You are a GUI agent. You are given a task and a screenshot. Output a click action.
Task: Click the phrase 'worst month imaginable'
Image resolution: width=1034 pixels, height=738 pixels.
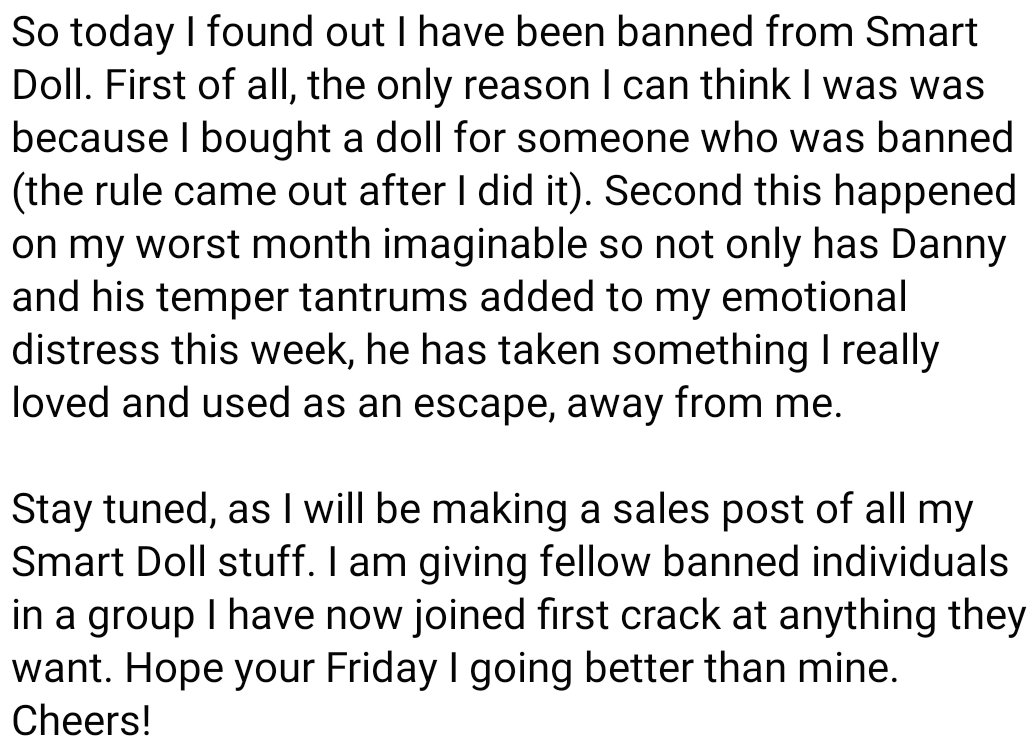click(360, 245)
